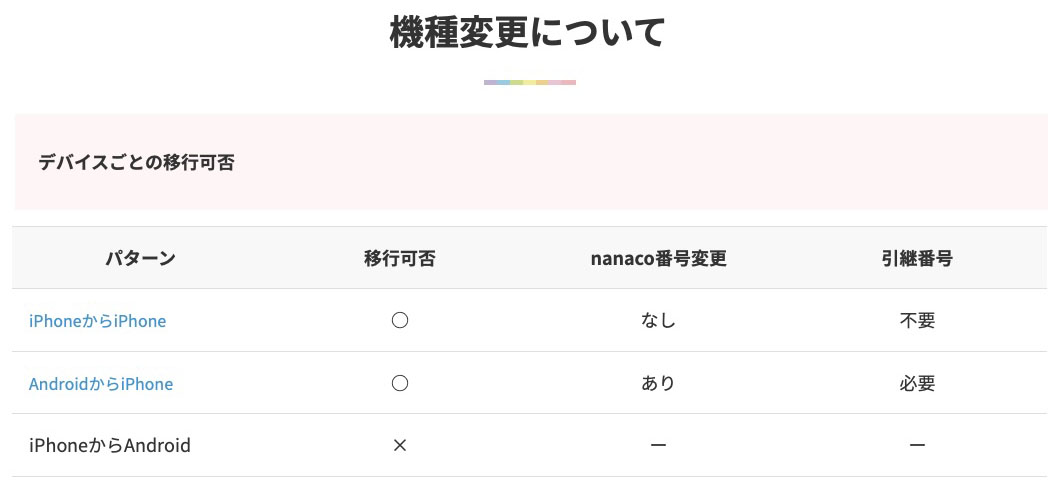Select the 移行可否 column header

click(400, 258)
